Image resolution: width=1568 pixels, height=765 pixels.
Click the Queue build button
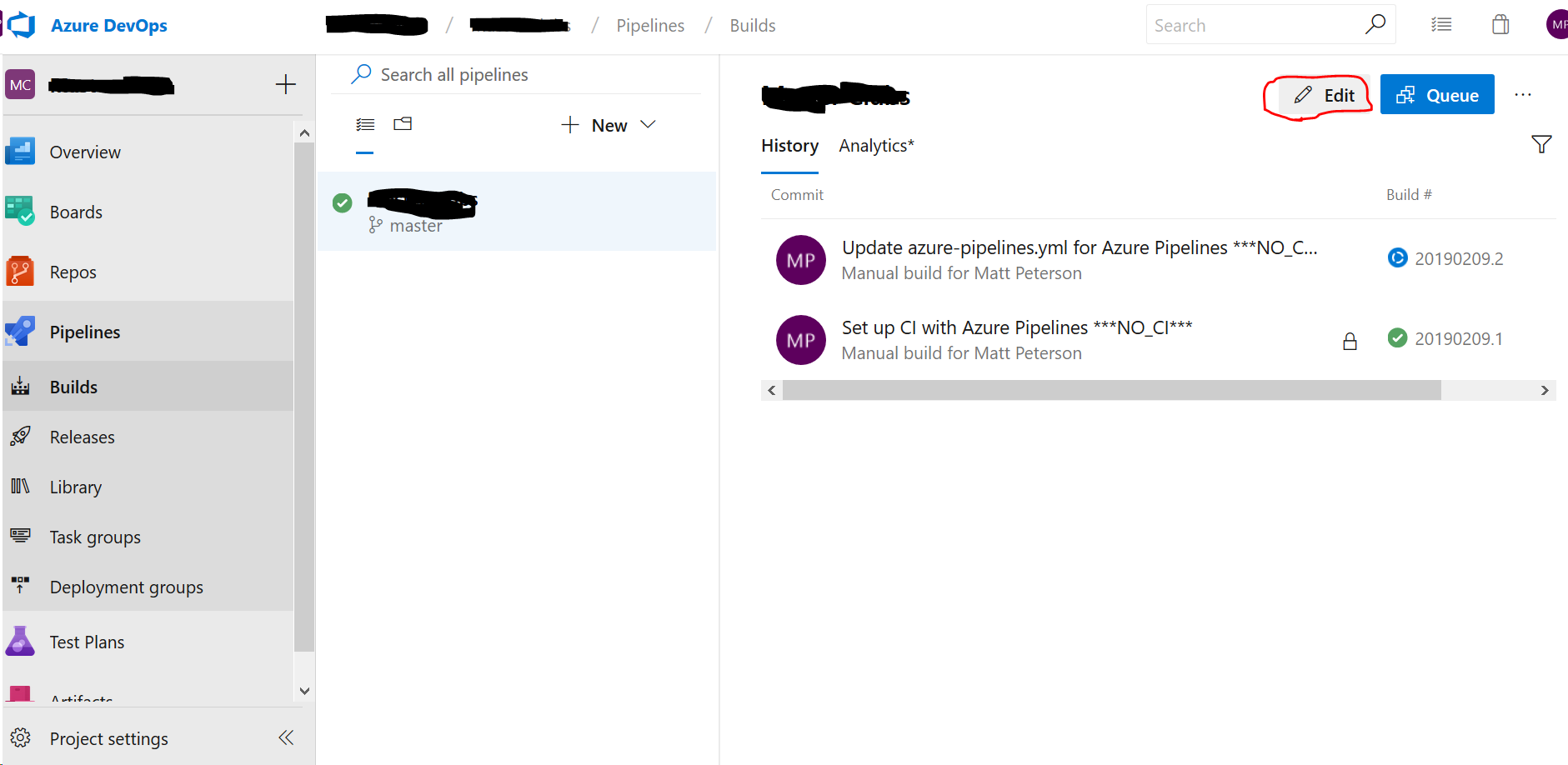point(1437,94)
